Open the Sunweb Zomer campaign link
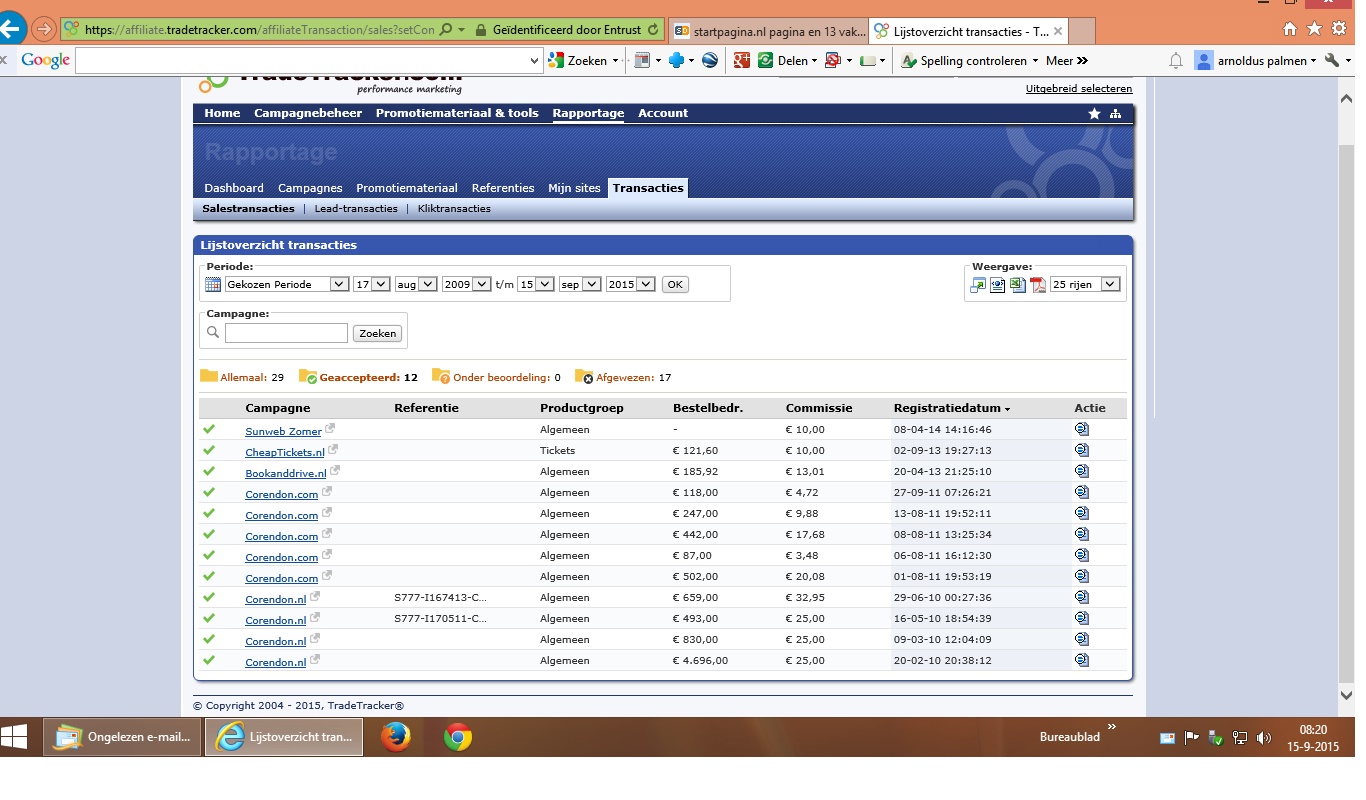Viewport: 1366px width, 800px height. pyautogui.click(x=283, y=432)
